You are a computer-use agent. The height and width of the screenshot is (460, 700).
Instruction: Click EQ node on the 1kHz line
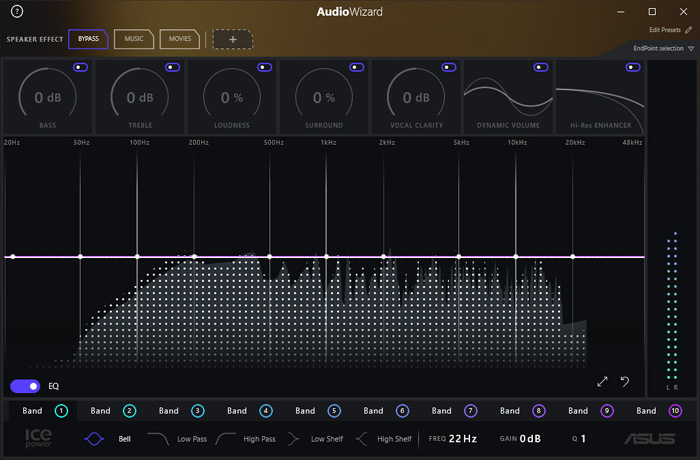(x=326, y=256)
